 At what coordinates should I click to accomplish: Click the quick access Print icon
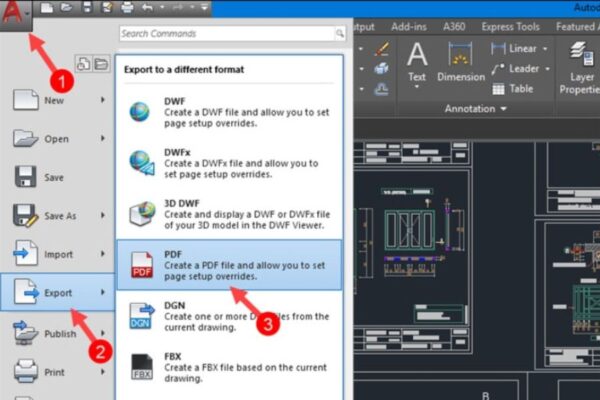tap(127, 8)
